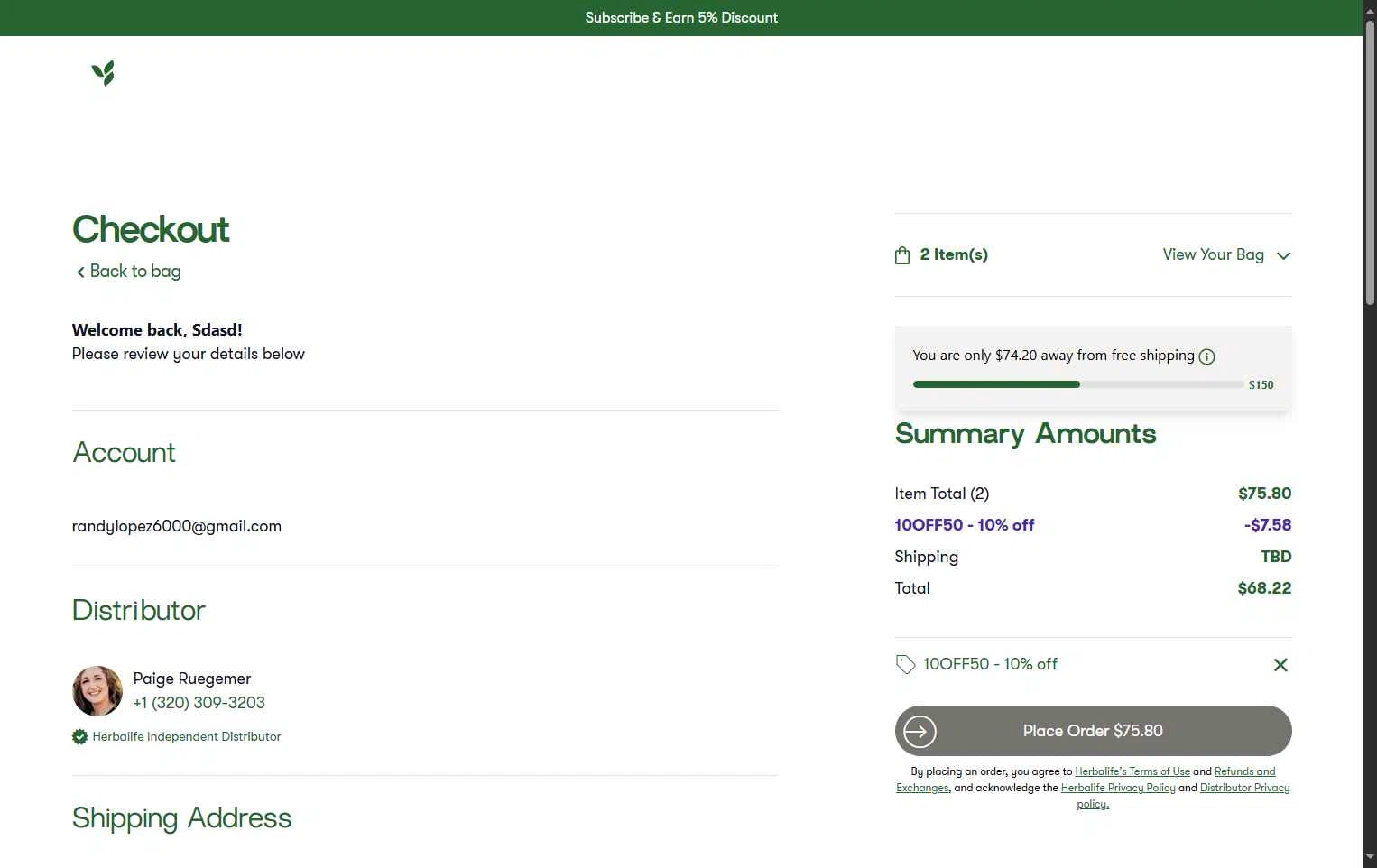Click the back chevron beside Back to bag
This screenshot has height=868, width=1377.
pos(80,272)
